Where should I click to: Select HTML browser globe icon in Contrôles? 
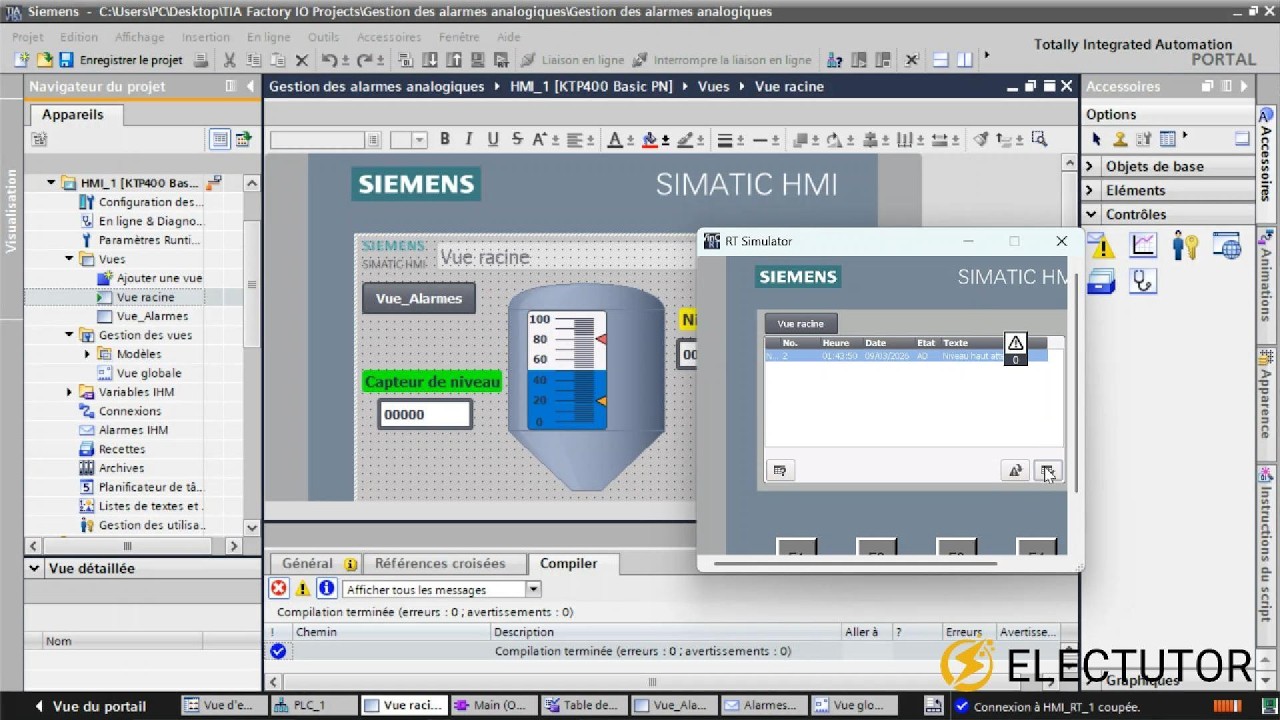[1227, 245]
